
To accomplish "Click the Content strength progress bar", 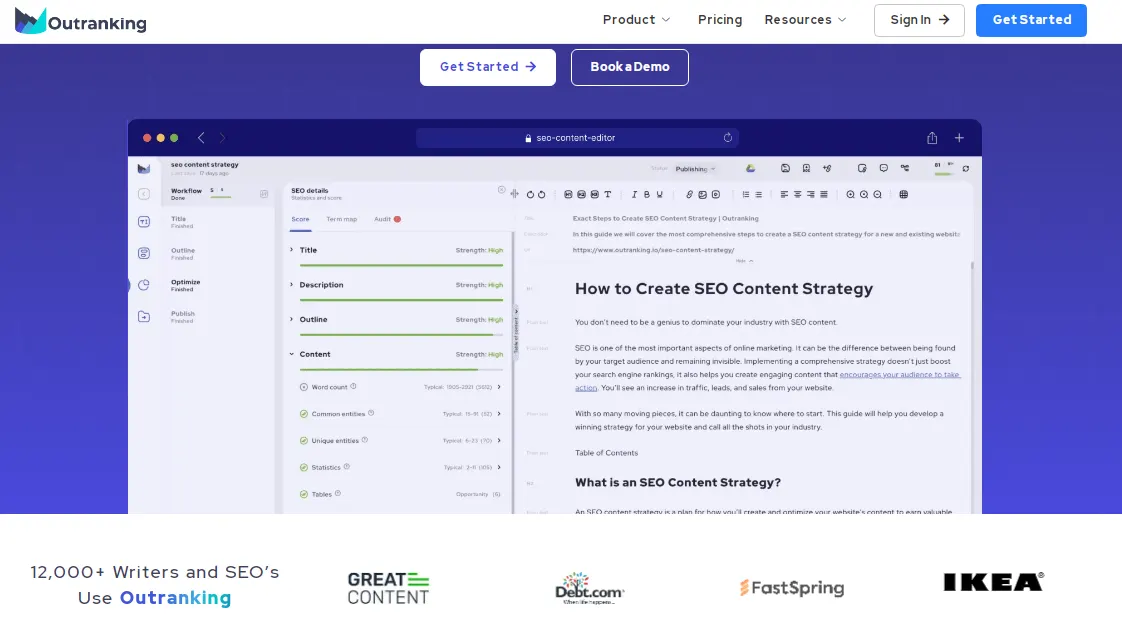I will click(x=401, y=369).
